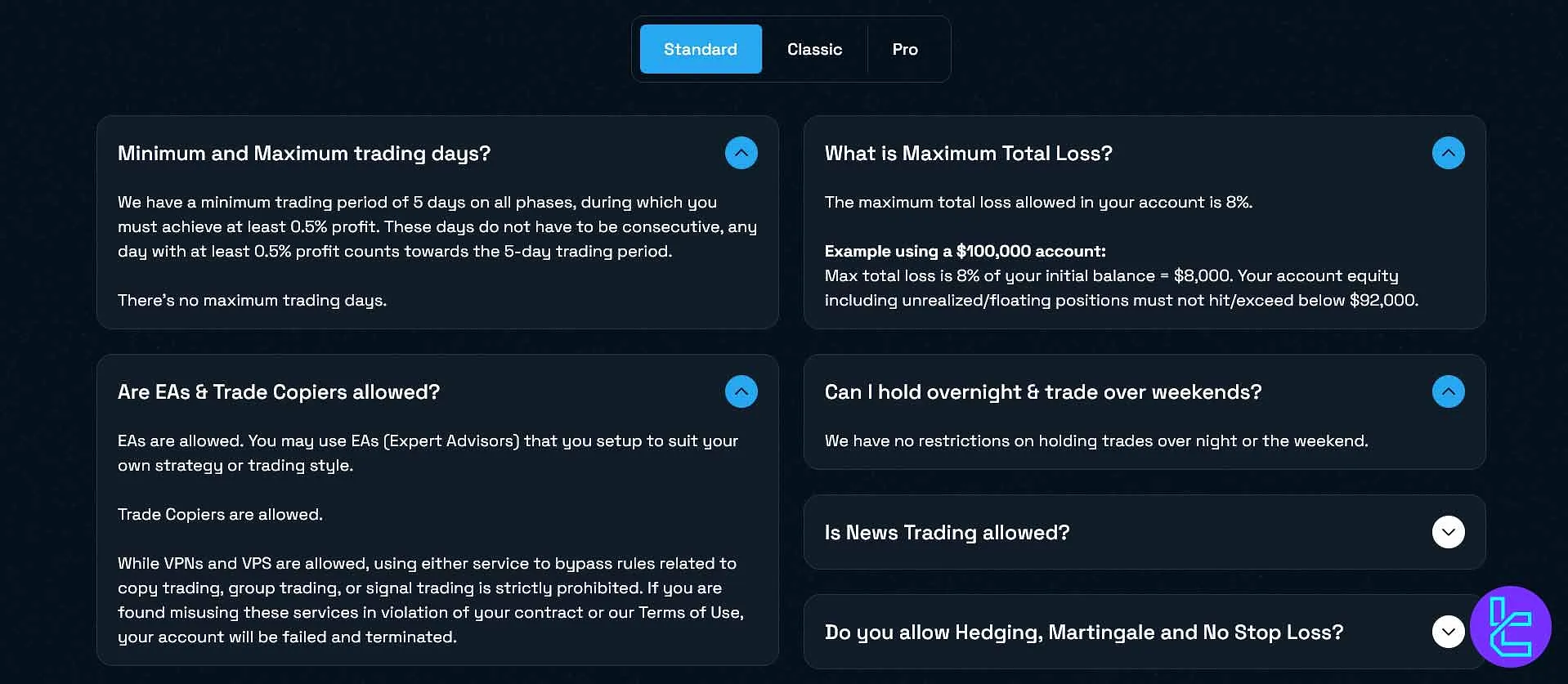Collapse the Maximum Total Loss chevron icon
The image size is (1568, 684).
click(1448, 153)
